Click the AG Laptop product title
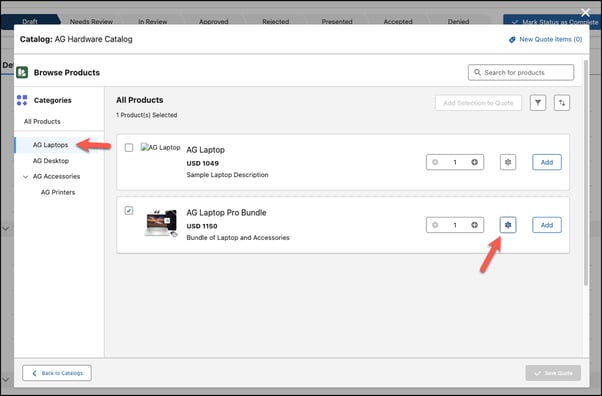This screenshot has height=396, width=602. point(205,150)
